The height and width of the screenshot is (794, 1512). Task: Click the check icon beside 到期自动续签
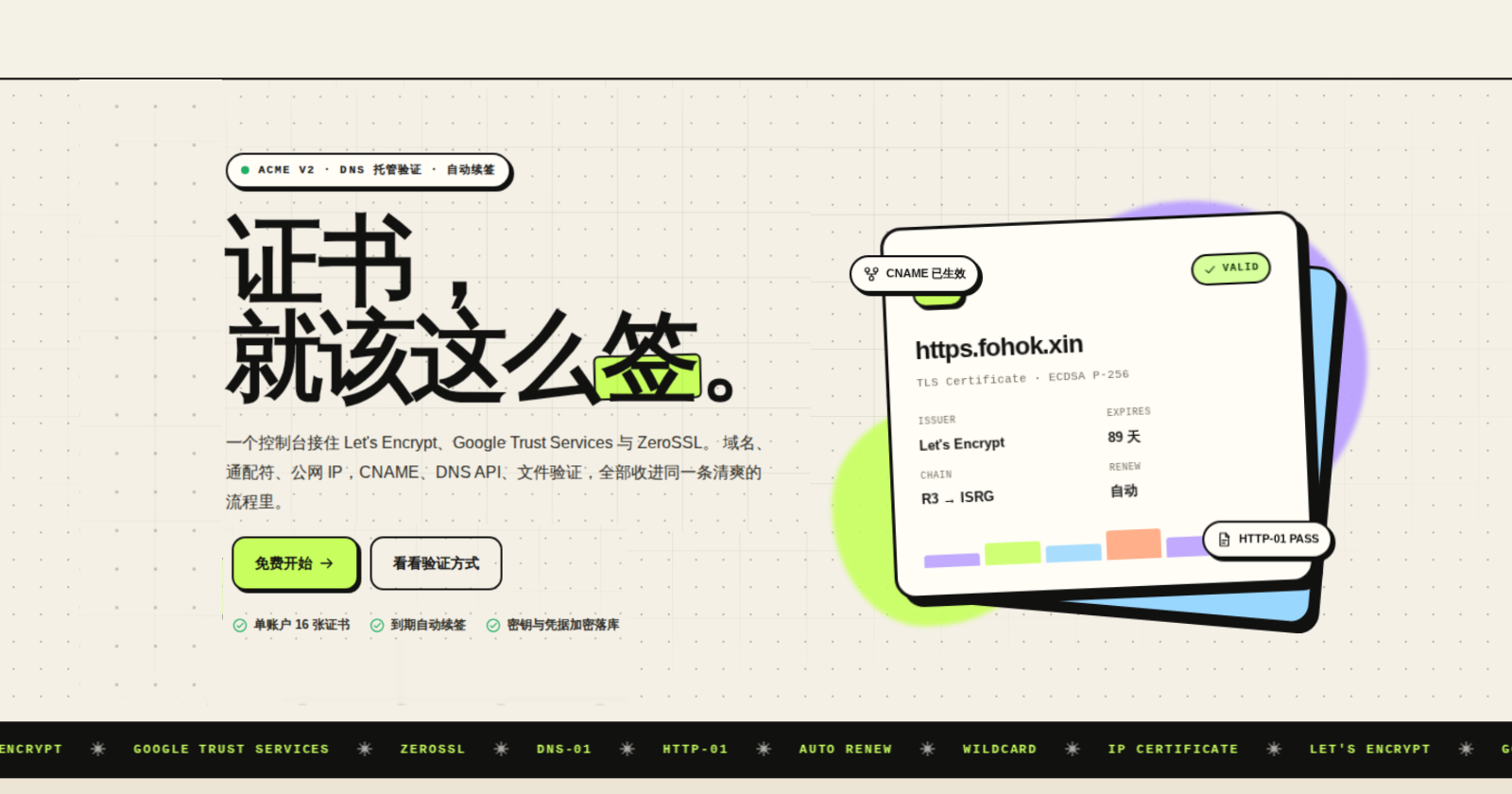[377, 625]
